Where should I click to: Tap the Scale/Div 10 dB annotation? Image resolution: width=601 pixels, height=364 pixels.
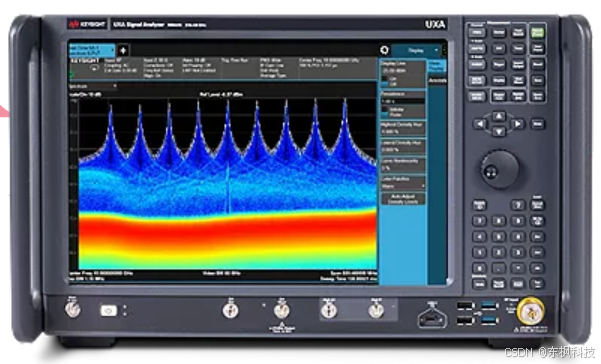[85, 94]
